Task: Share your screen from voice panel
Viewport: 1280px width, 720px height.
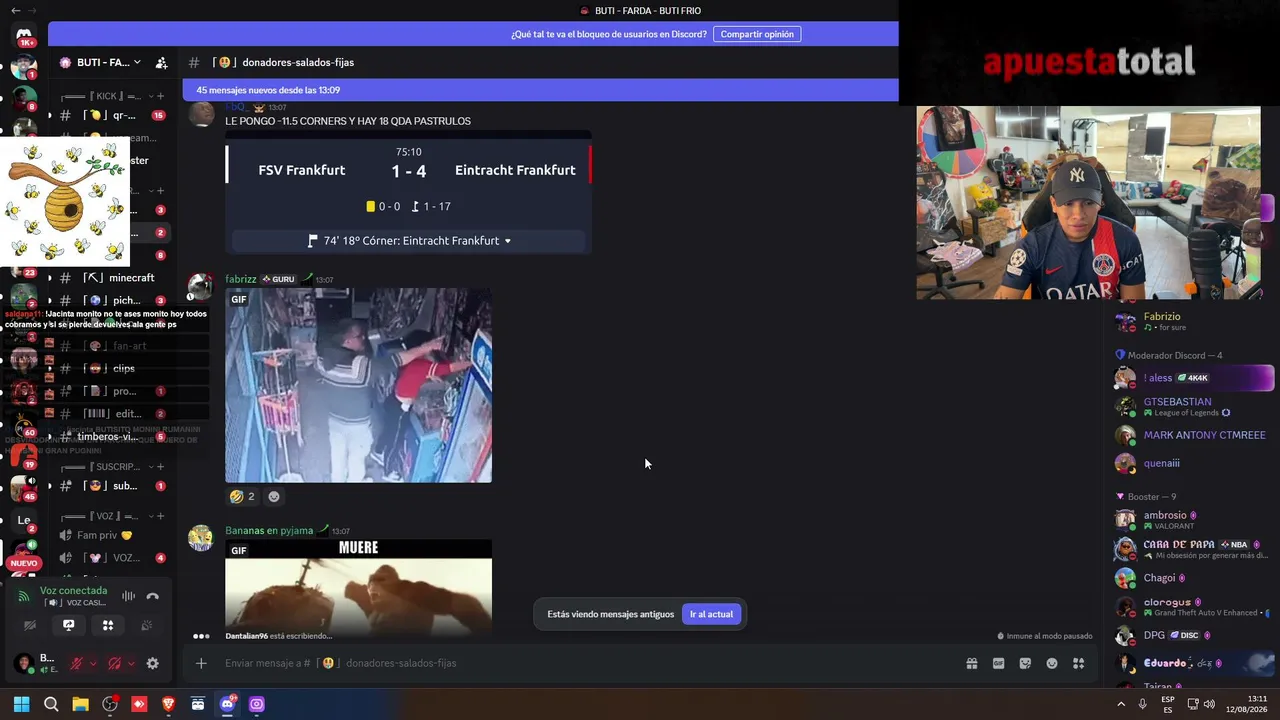Action: (69, 625)
